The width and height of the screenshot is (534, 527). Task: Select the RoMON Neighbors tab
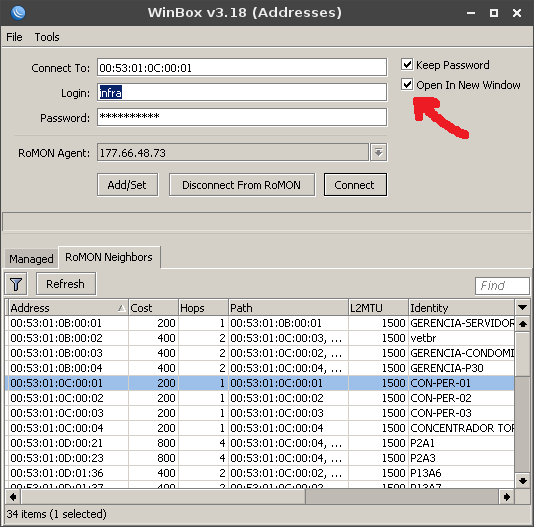[x=109, y=257]
